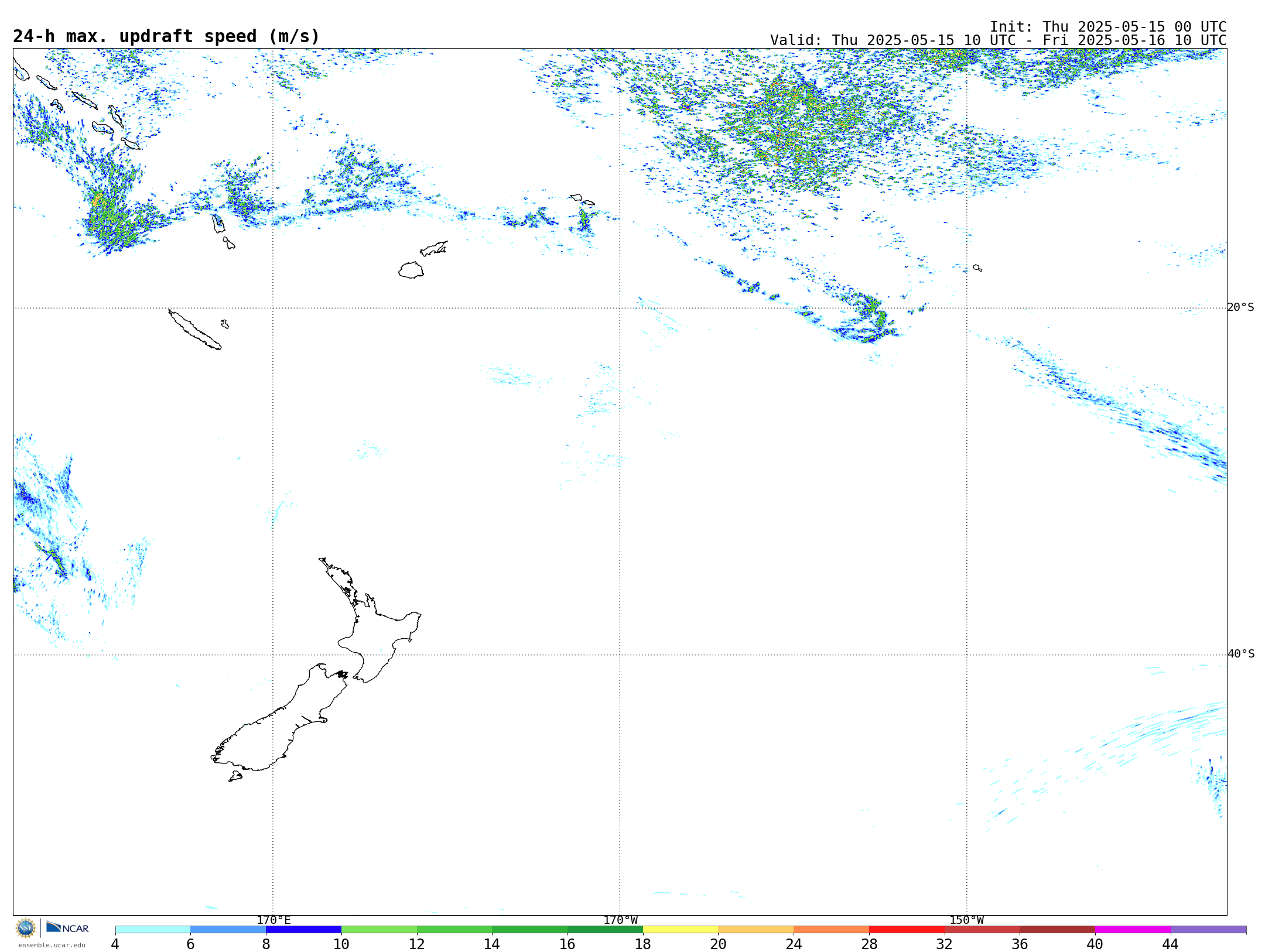Select the dark blue 8–10 colorbar segment
Viewport: 1265px width, 952px height.
pyautogui.click(x=303, y=929)
